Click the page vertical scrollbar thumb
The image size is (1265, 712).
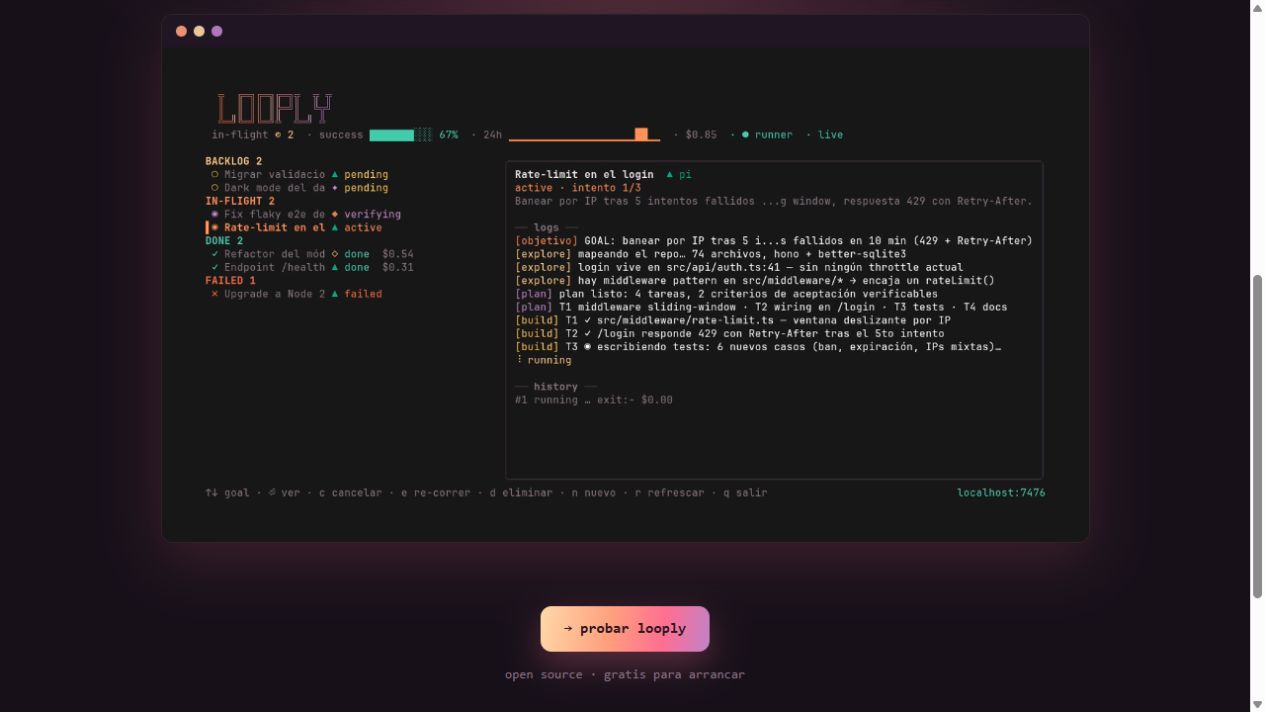click(x=1258, y=436)
